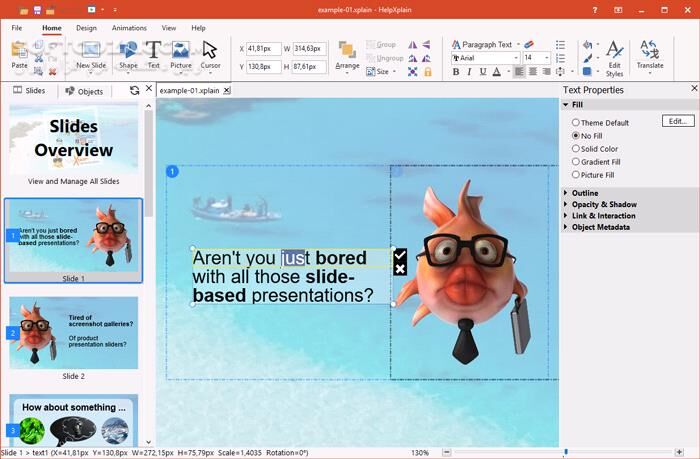The height and width of the screenshot is (459, 700).
Task: Open the Arrange tool
Action: pos(347,55)
